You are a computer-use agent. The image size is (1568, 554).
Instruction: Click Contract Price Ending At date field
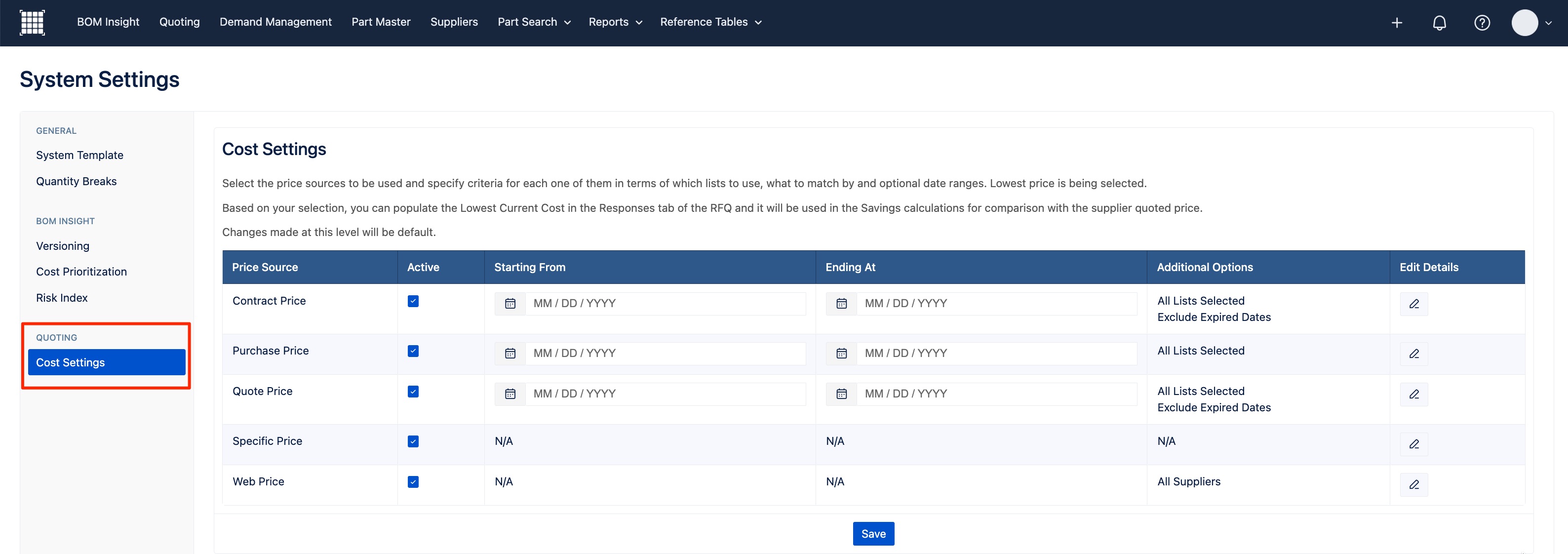click(x=996, y=304)
